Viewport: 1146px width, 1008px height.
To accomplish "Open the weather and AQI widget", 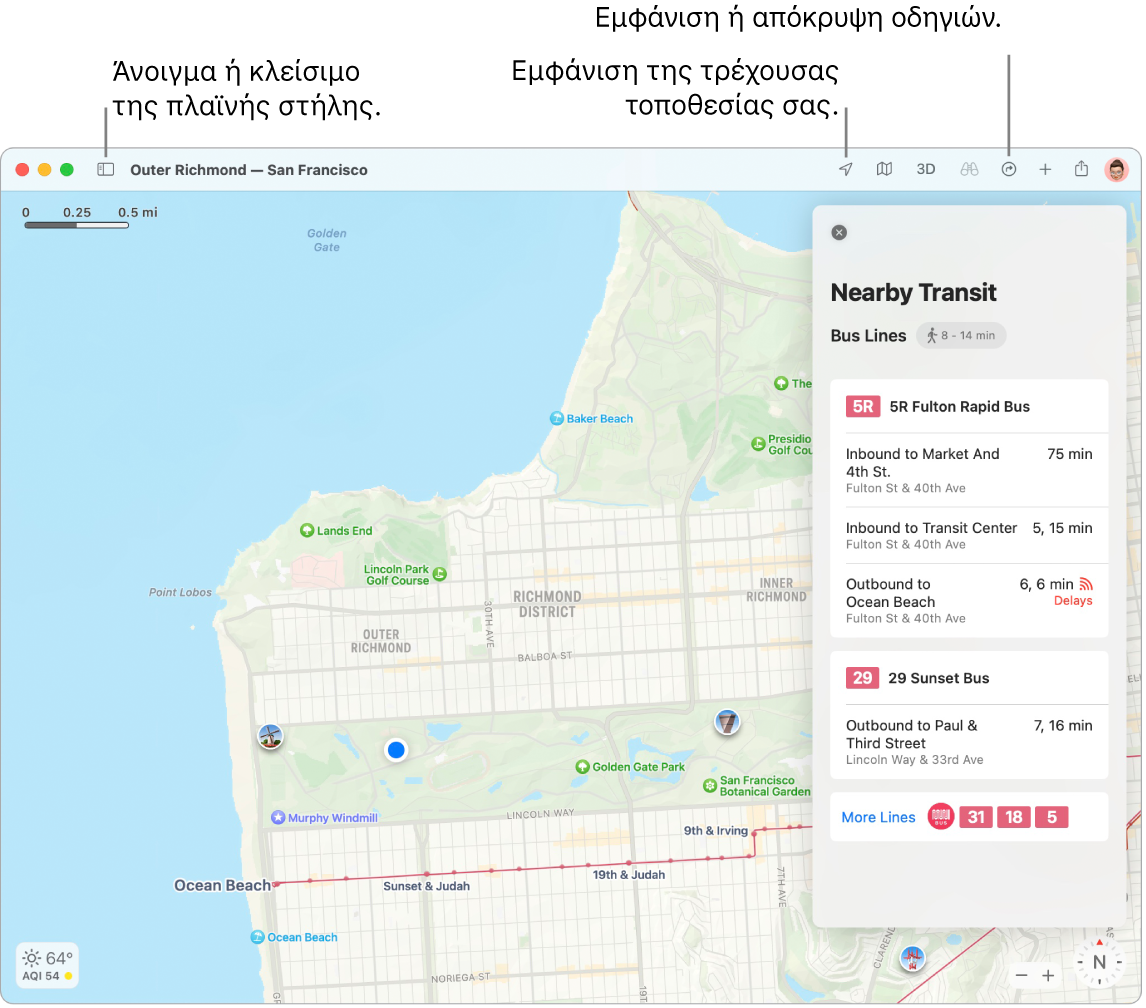I will (46, 965).
